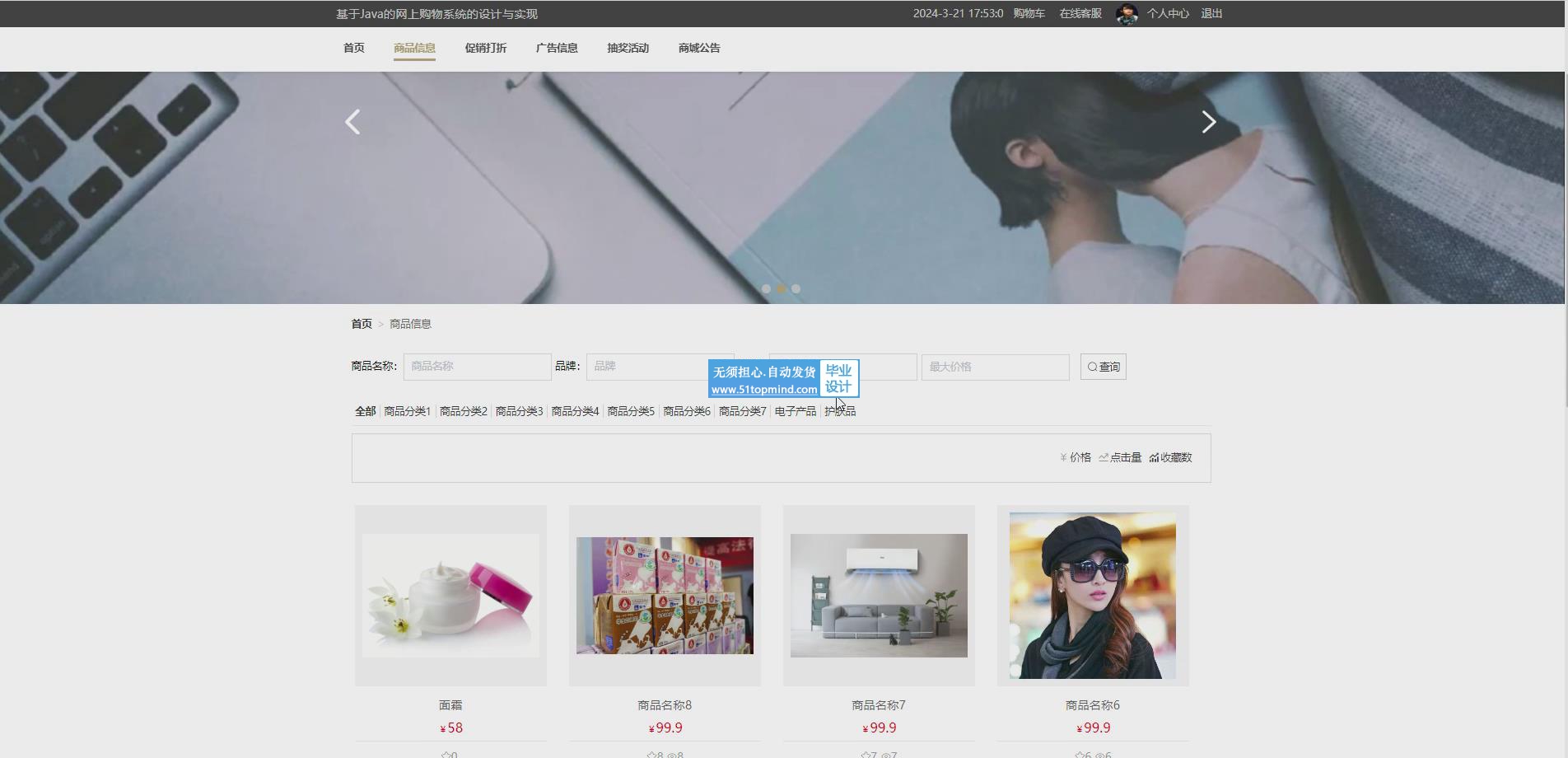Filter by 商品分类3 category
Image resolution: width=1568 pixels, height=758 pixels.
coord(519,411)
